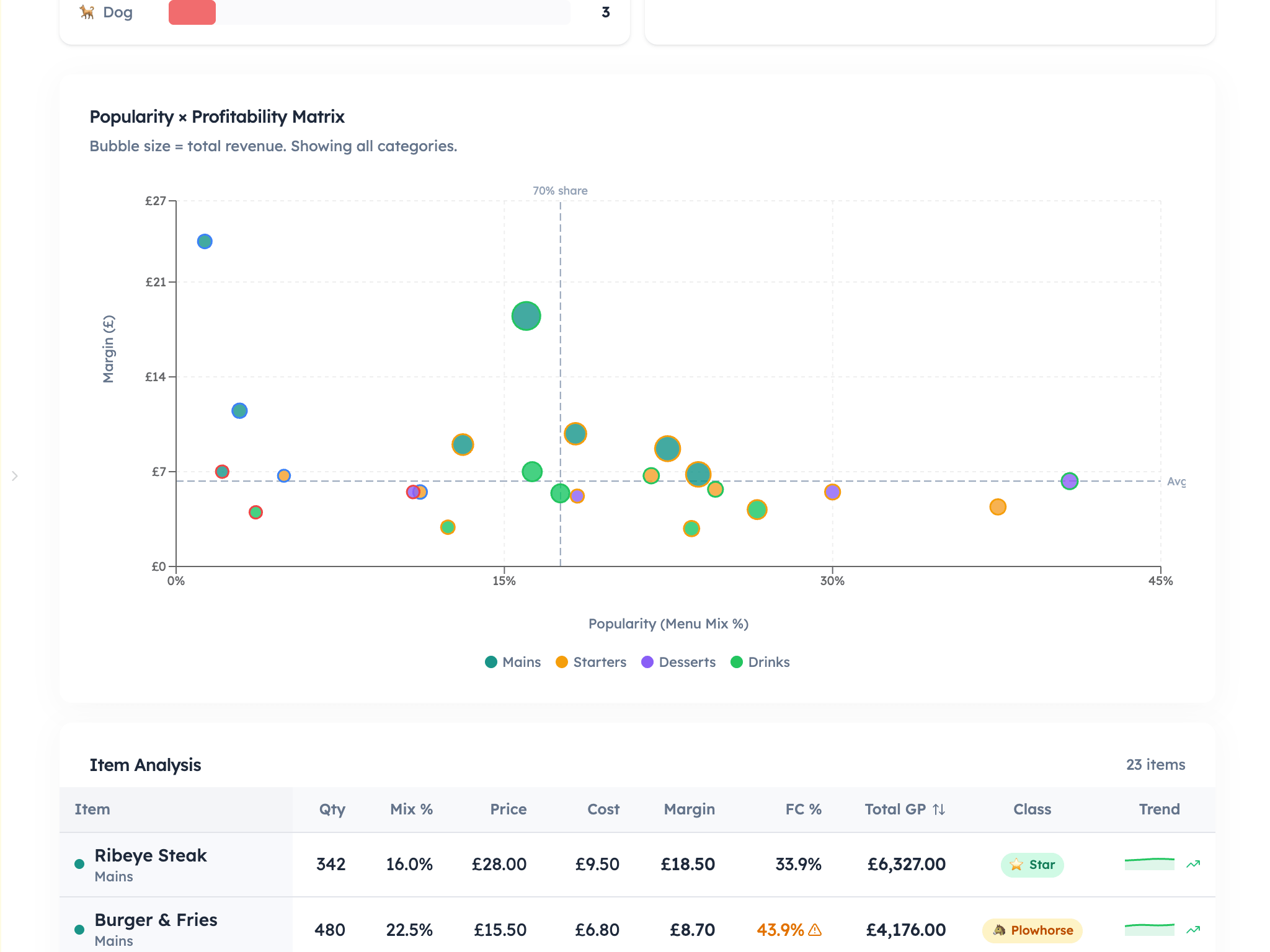
Task: Click the trend-up arrow icon for Burger & Fries
Action: coord(1193,930)
